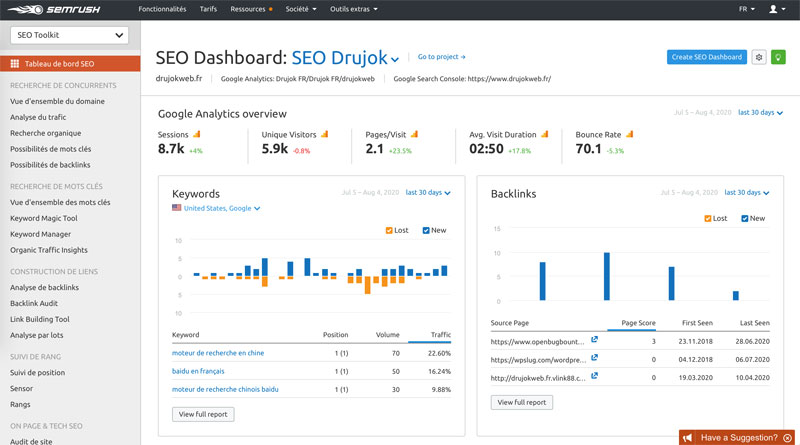The width and height of the screenshot is (800, 445).
Task: Click the United States flag icon
Action: 177,208
